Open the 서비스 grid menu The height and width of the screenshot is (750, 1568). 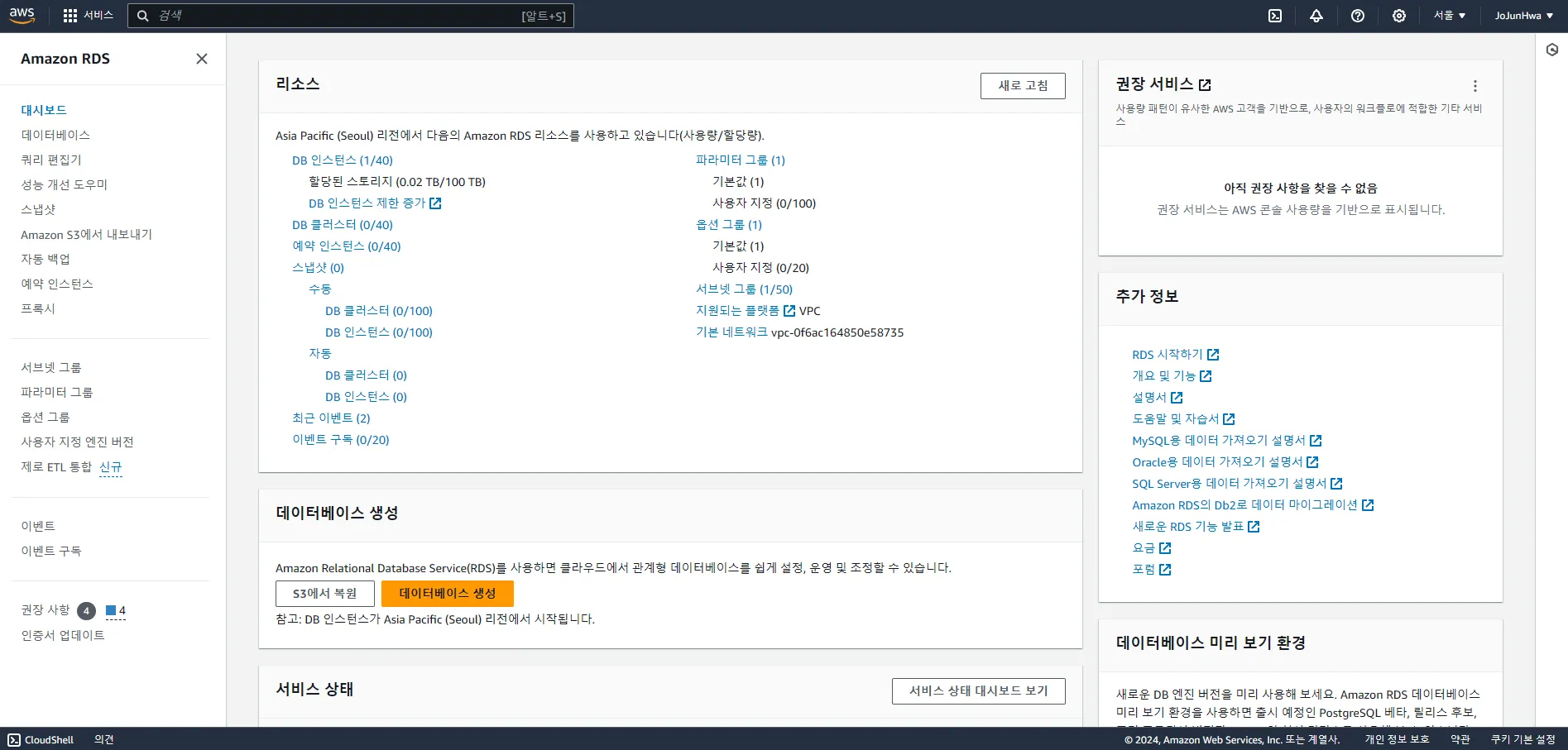click(x=88, y=16)
